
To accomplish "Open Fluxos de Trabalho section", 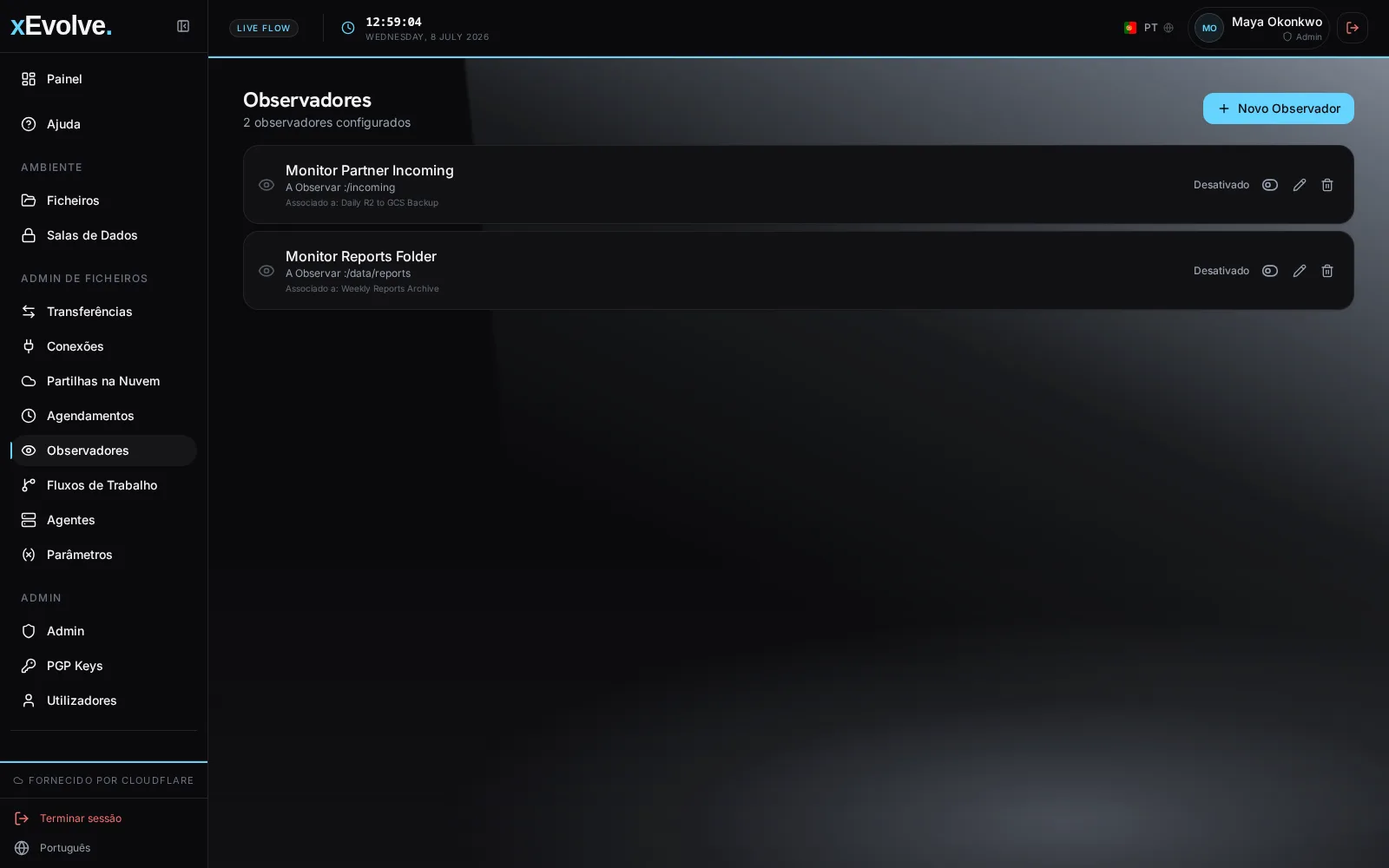I will point(103,485).
